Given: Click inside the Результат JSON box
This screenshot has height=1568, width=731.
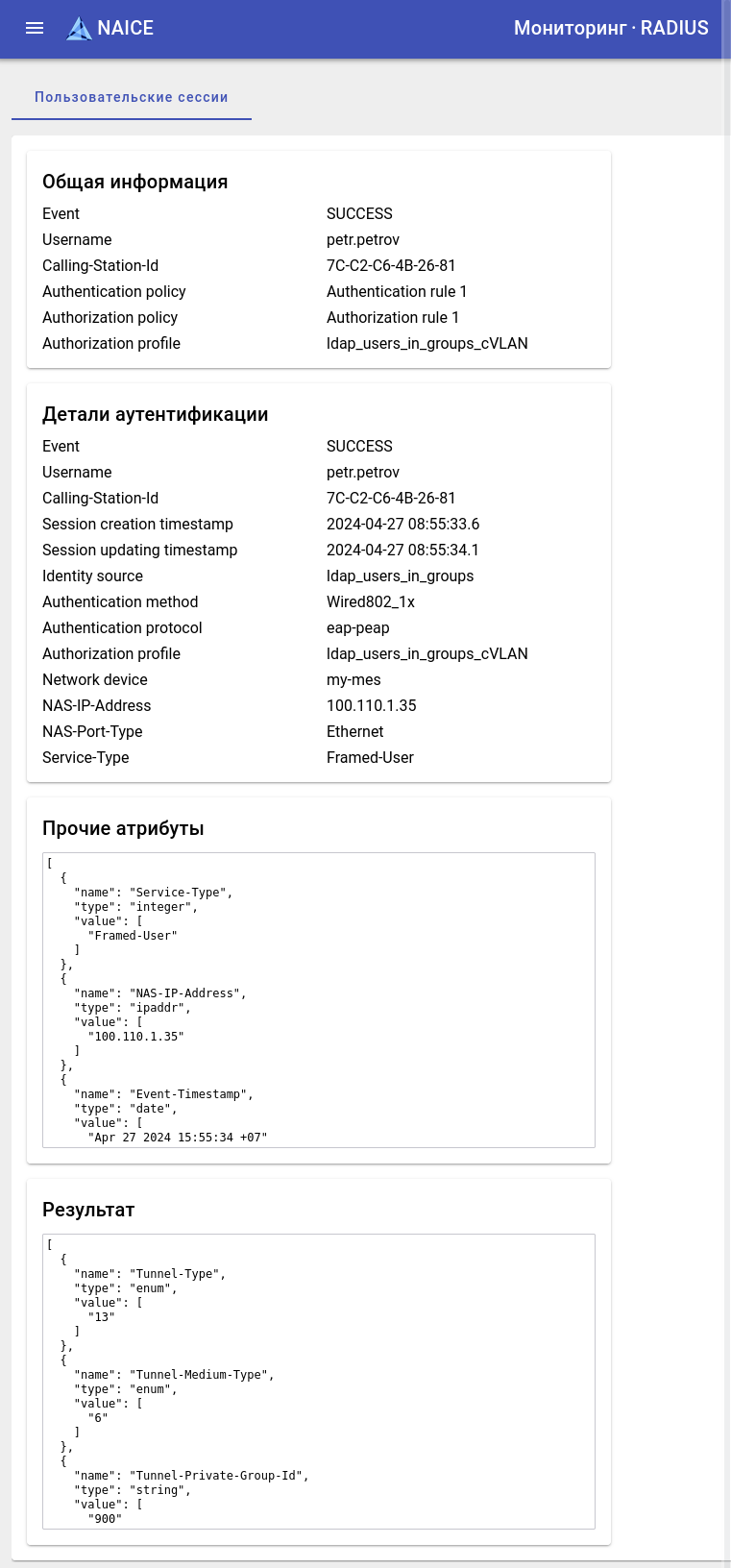Looking at the screenshot, I should pyautogui.click(x=319, y=1381).
